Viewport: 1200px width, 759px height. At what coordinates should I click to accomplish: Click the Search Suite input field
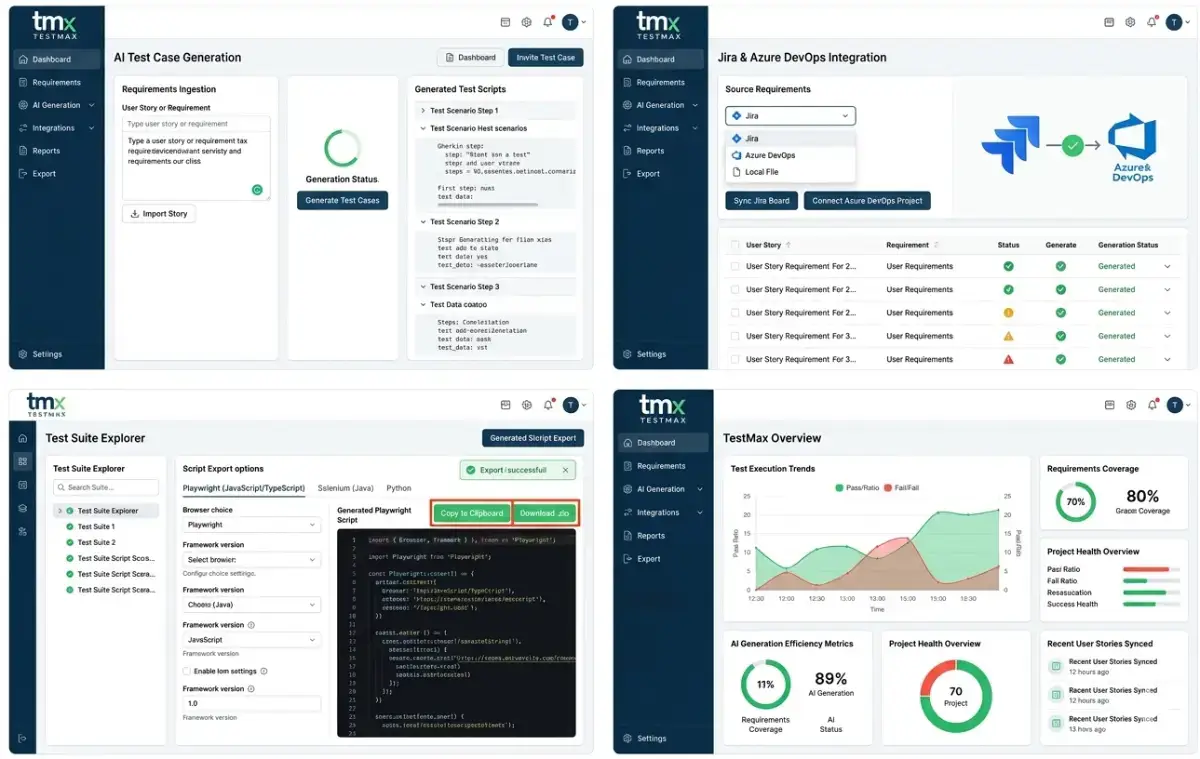click(x=106, y=488)
